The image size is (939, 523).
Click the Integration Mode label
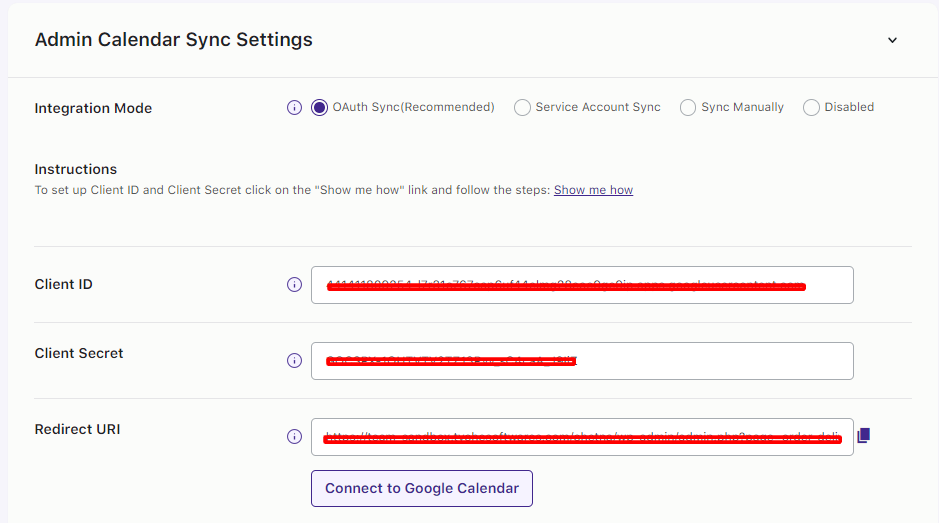coord(93,108)
